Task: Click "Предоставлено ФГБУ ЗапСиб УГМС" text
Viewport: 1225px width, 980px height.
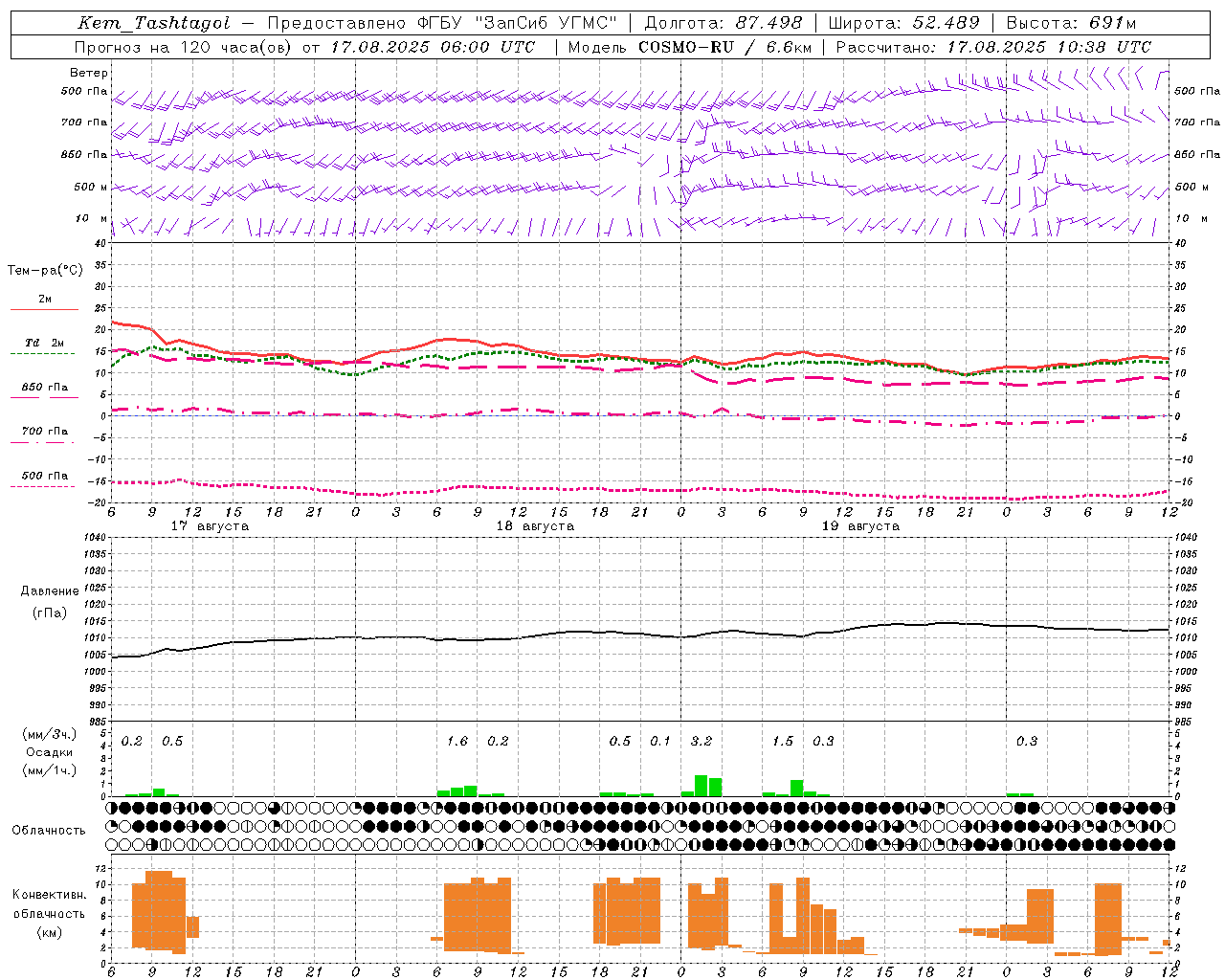Action: click(442, 23)
